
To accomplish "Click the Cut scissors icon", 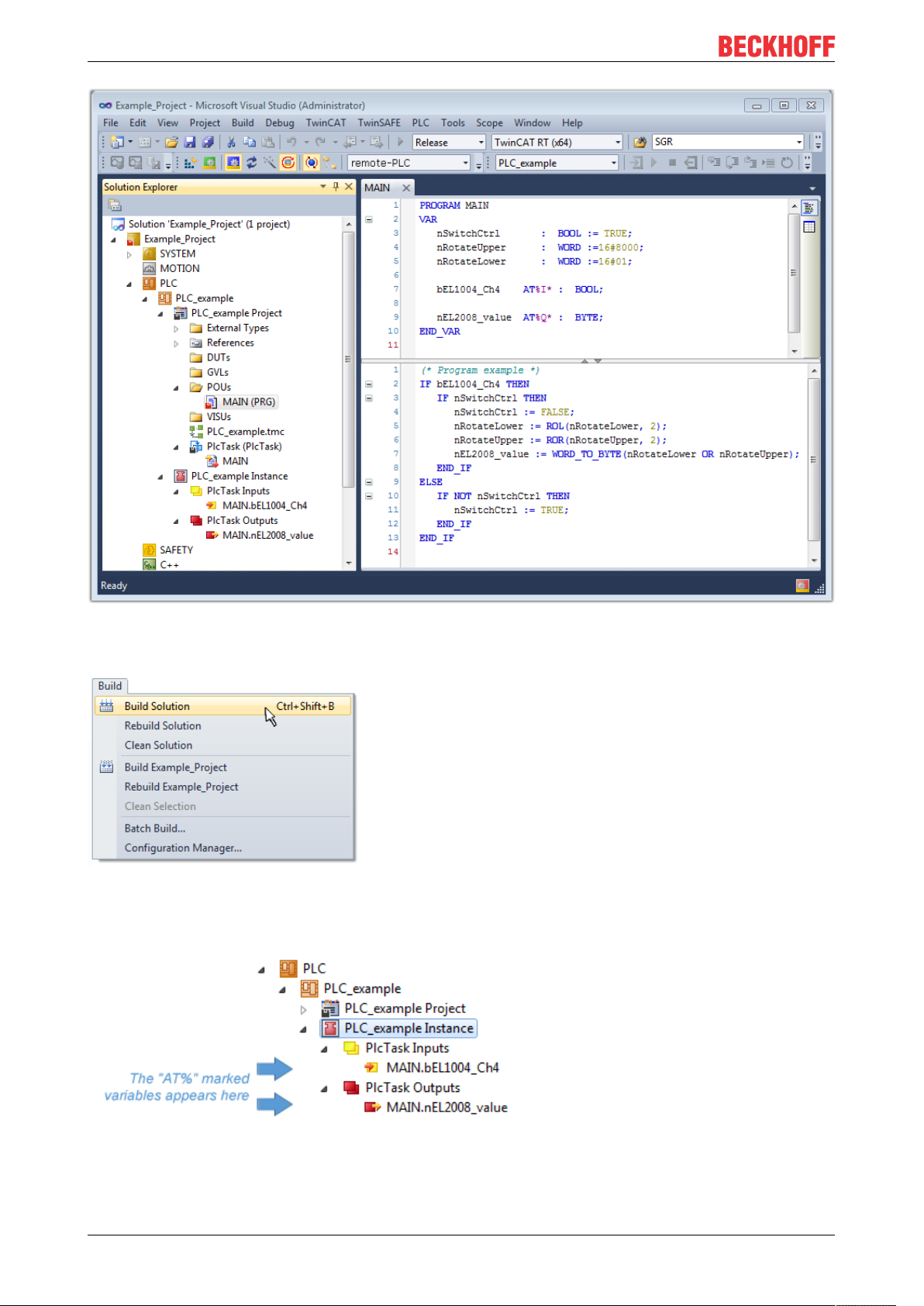I will [231, 143].
